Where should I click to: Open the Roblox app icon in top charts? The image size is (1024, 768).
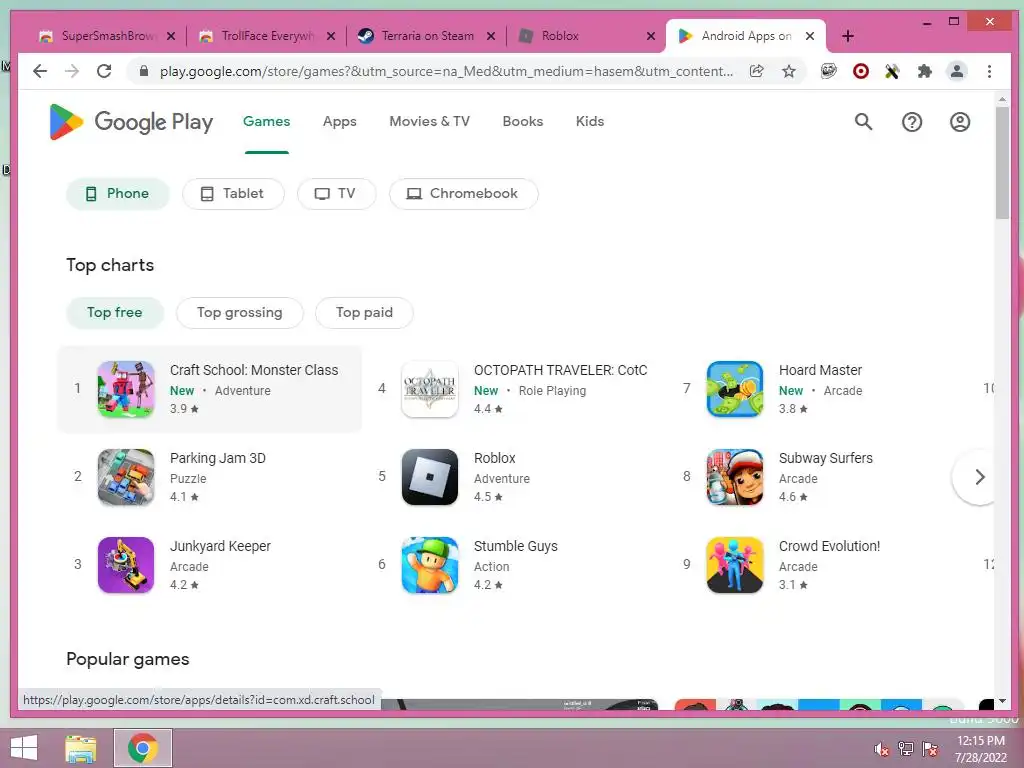tap(430, 477)
